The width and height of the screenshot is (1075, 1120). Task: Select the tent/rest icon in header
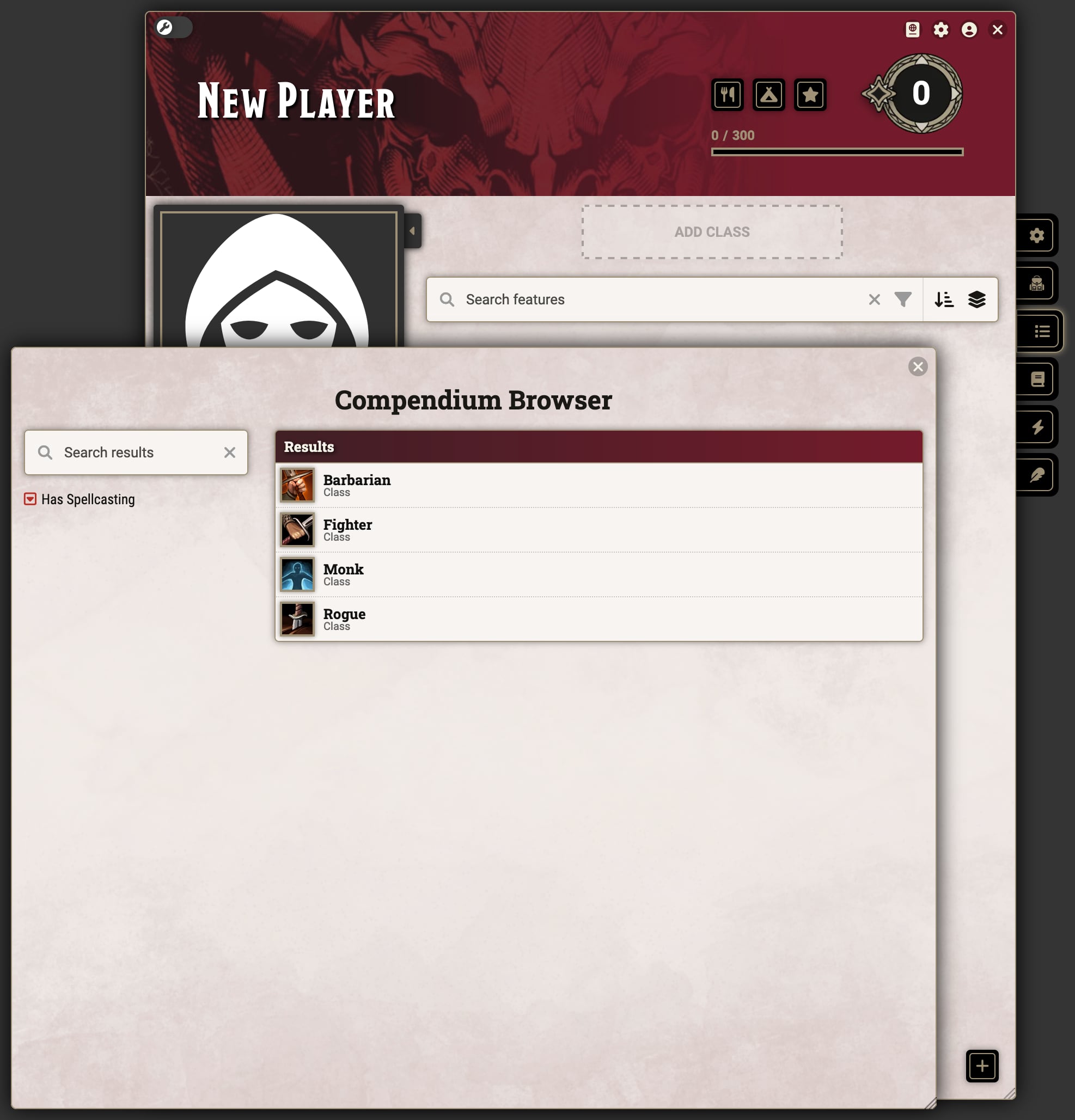tap(768, 93)
